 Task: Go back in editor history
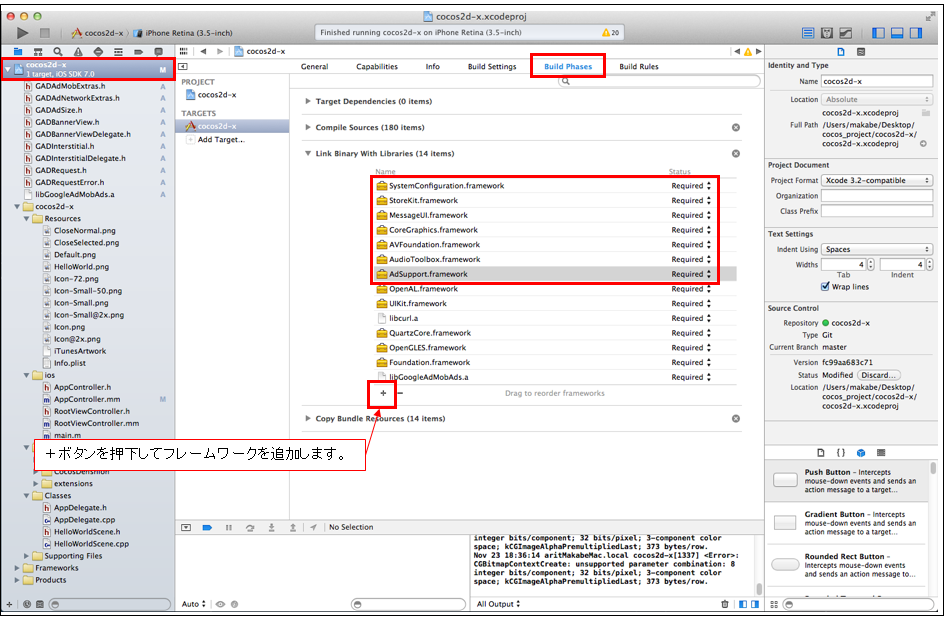(204, 51)
